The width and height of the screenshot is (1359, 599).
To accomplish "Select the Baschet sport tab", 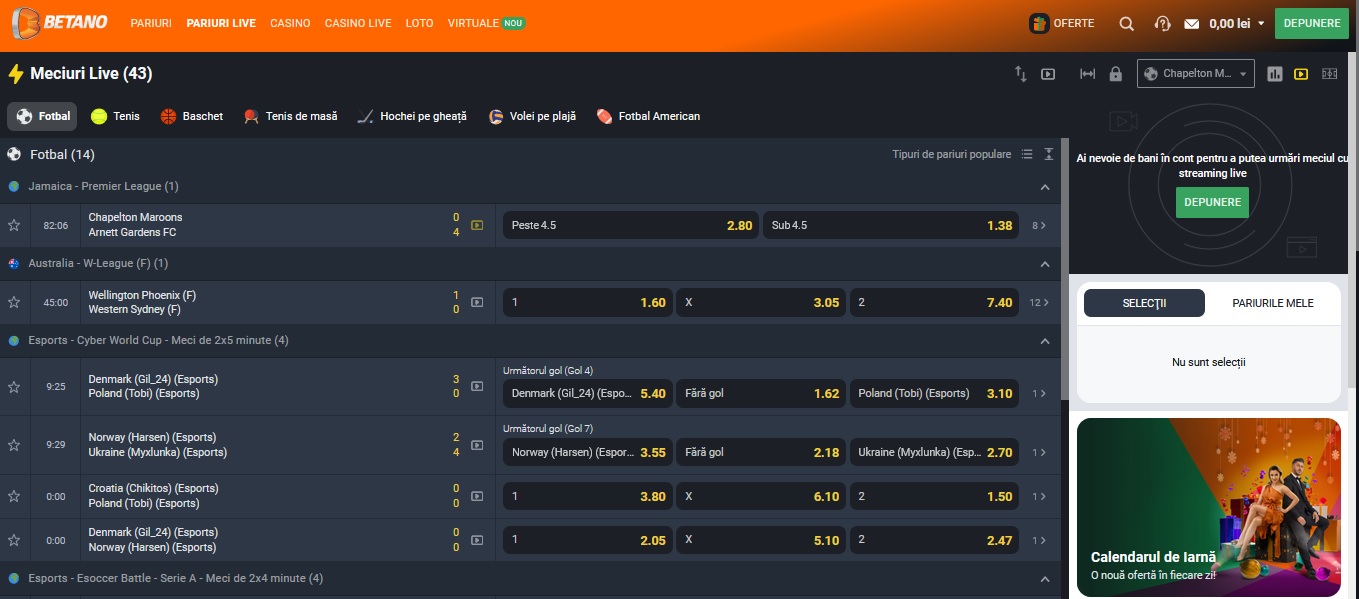I will tap(192, 116).
